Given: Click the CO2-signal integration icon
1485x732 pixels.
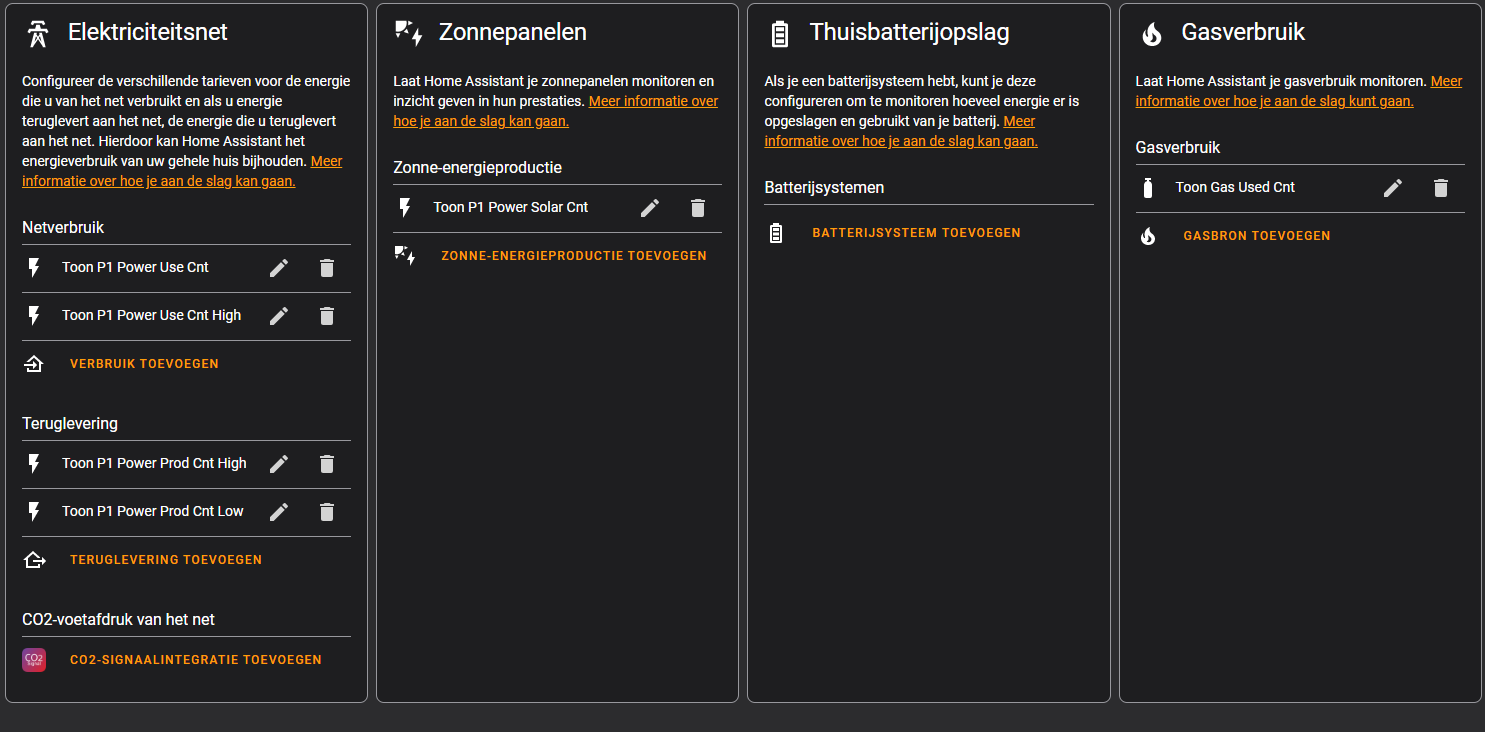Looking at the screenshot, I should (x=34, y=659).
